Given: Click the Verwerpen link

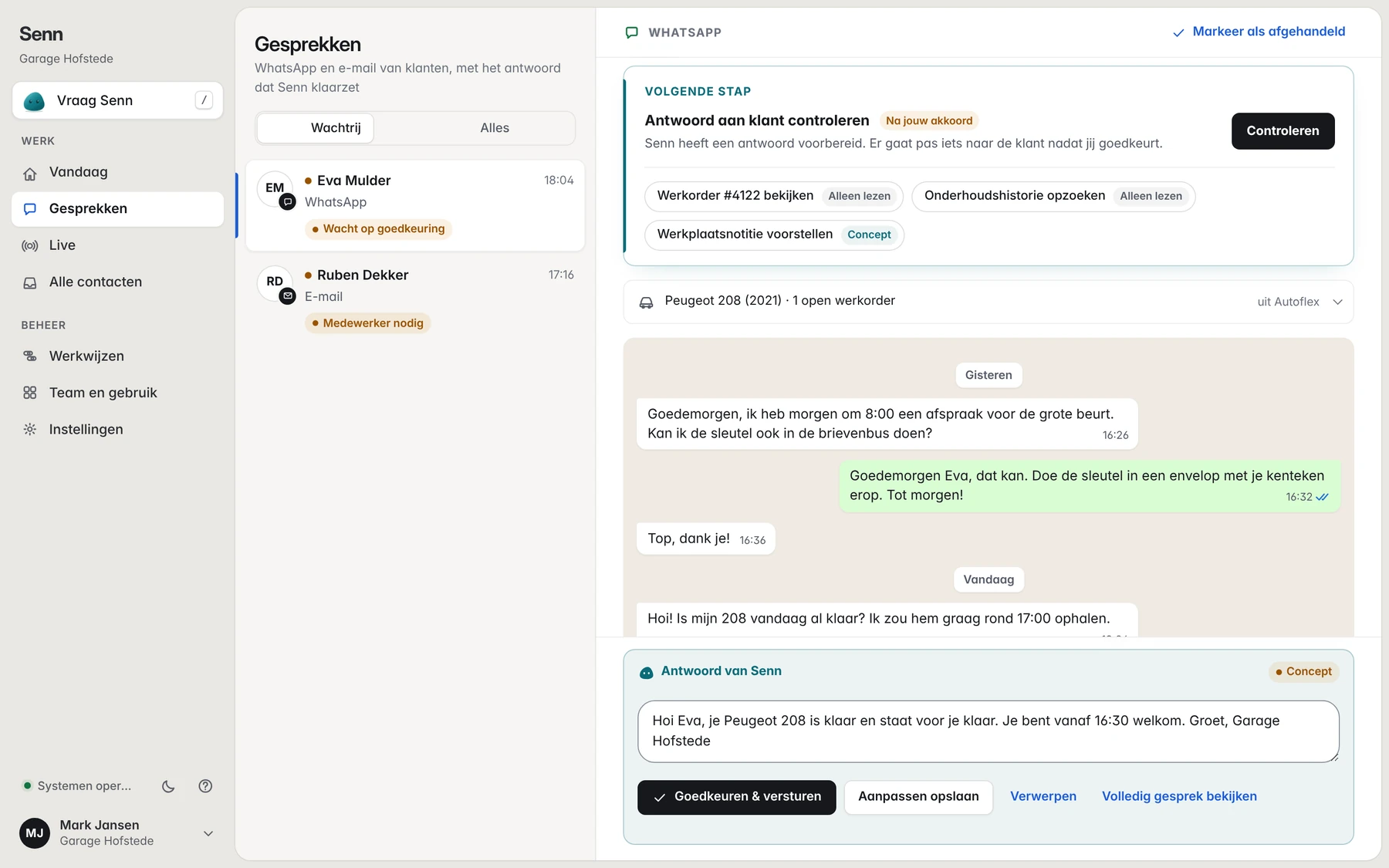Looking at the screenshot, I should (1043, 797).
